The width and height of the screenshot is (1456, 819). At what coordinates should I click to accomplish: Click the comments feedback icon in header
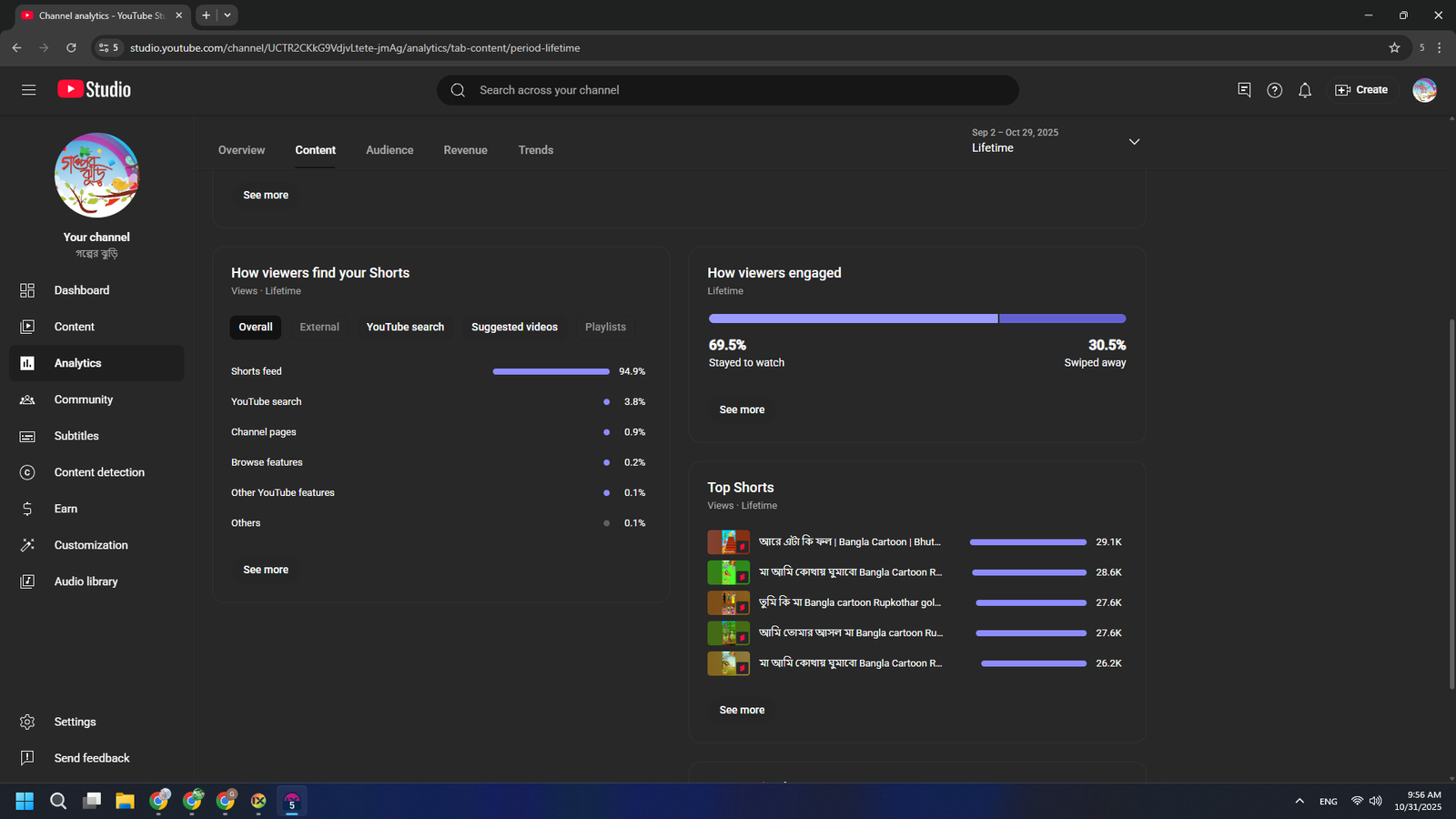(x=1244, y=90)
